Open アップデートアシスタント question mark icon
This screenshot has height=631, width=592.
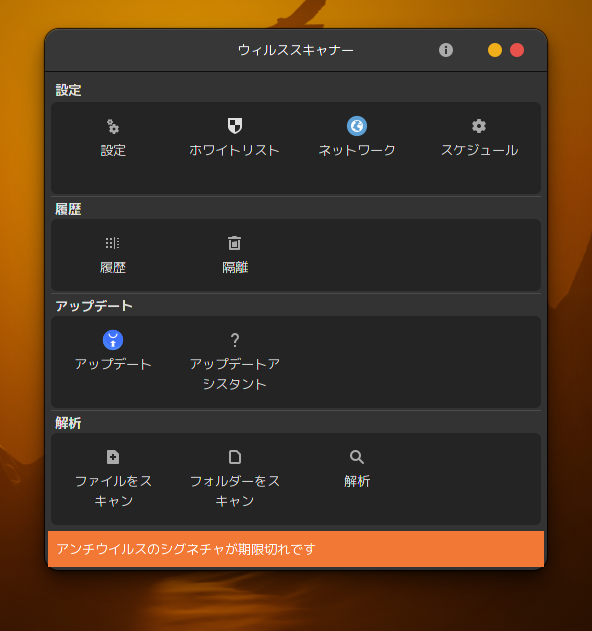click(x=235, y=340)
